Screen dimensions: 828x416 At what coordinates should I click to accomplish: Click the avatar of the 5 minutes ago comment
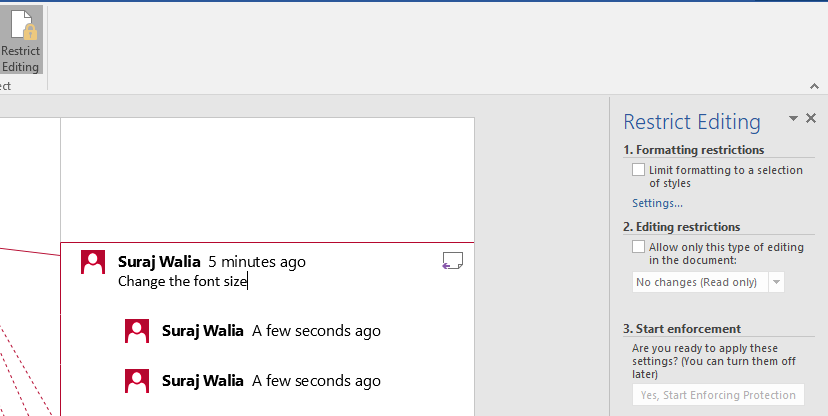pyautogui.click(x=93, y=262)
